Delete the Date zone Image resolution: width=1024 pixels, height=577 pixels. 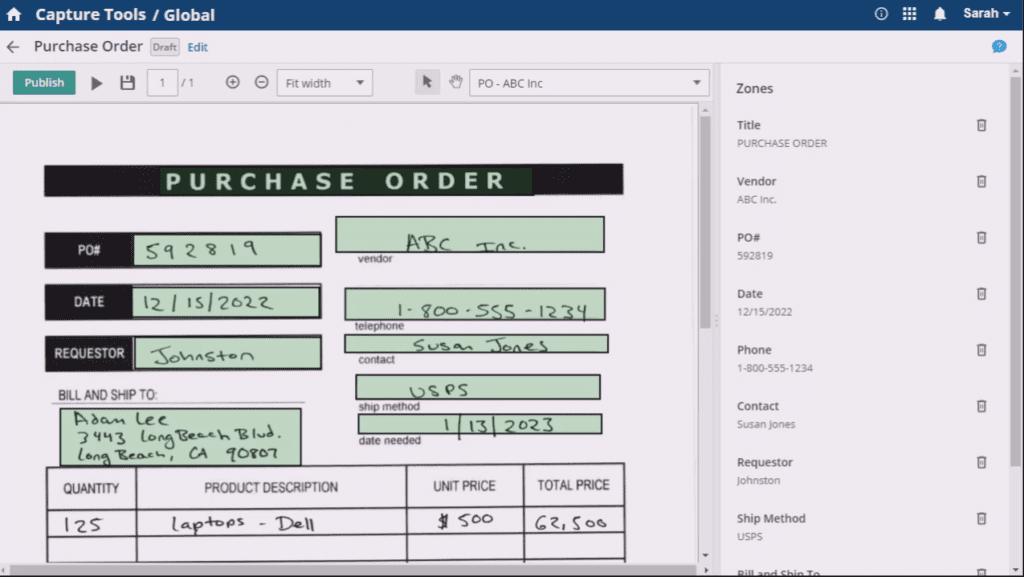pos(981,294)
